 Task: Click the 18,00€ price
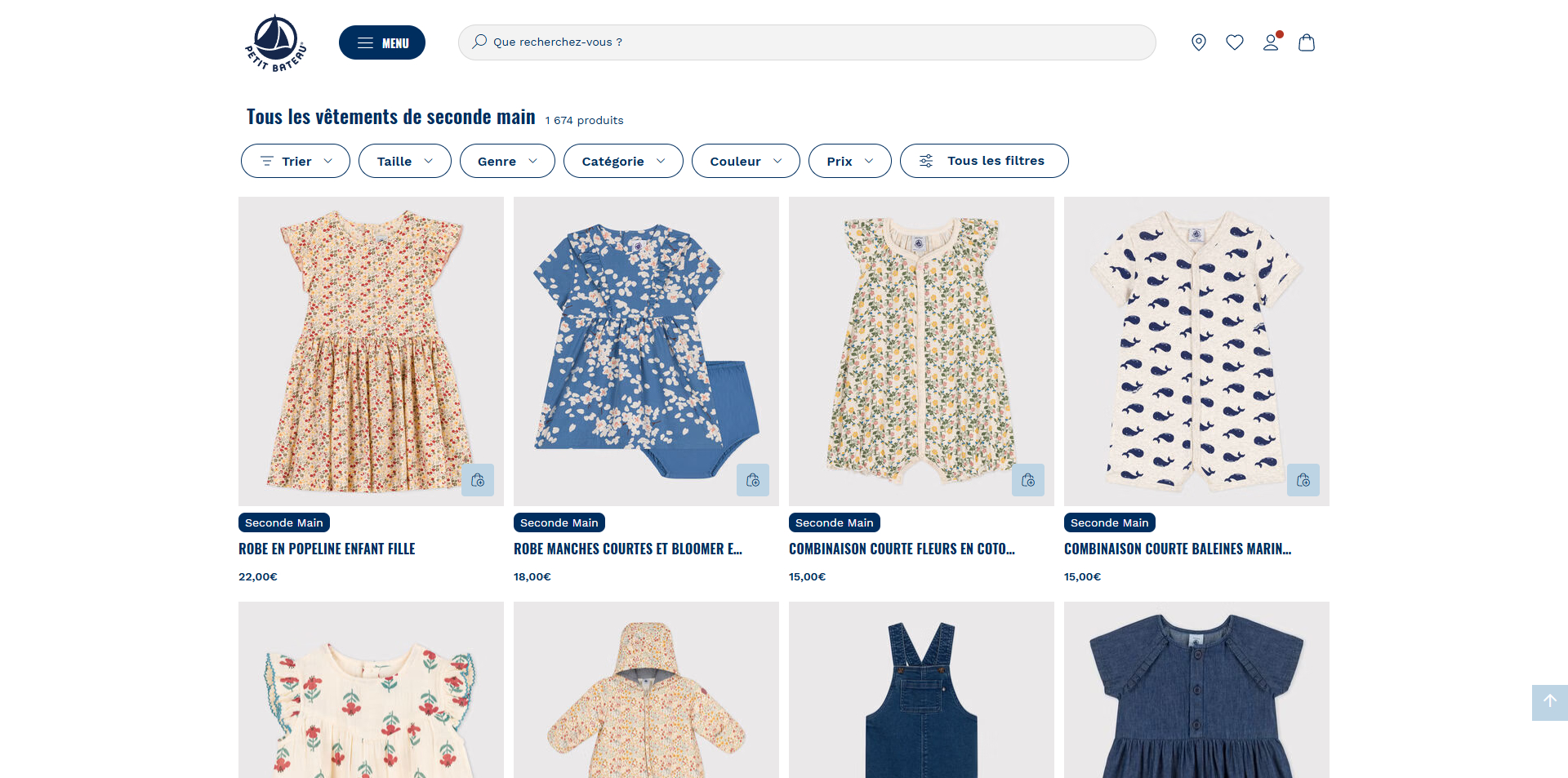tap(532, 576)
